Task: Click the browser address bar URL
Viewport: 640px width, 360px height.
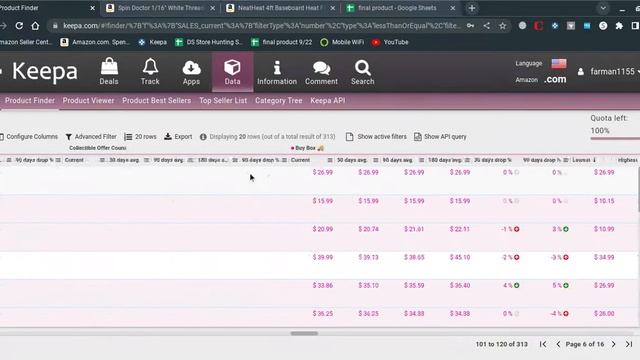Action: pyautogui.click(x=261, y=26)
